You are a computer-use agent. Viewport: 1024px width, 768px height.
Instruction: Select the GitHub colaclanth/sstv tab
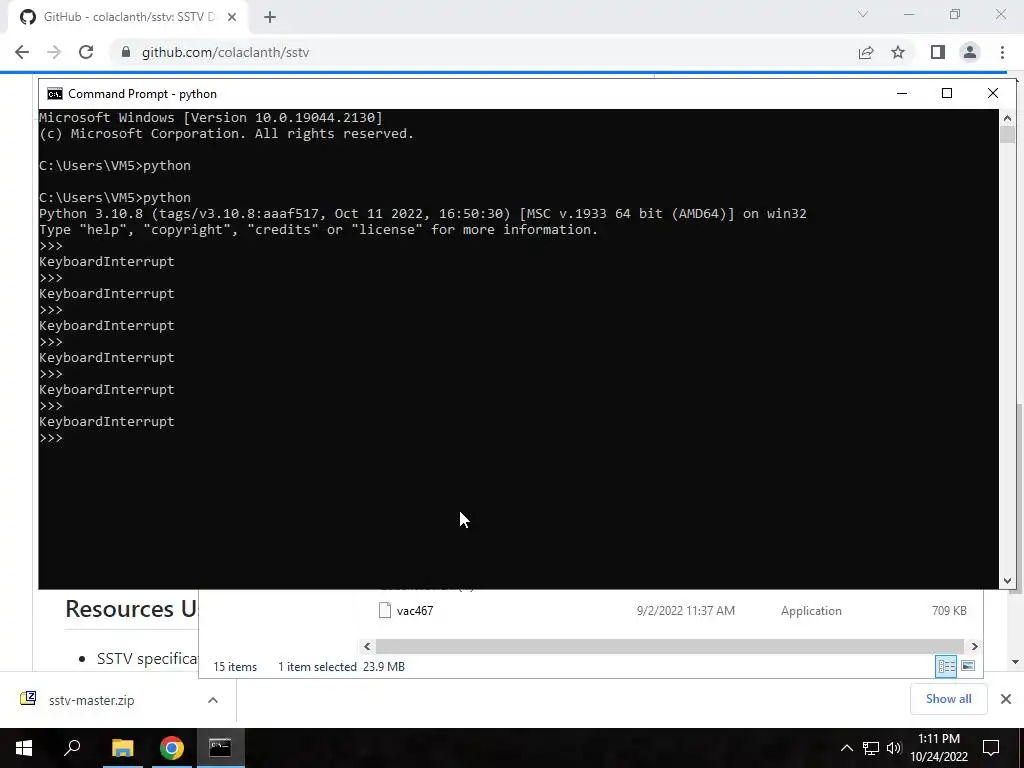coord(128,17)
